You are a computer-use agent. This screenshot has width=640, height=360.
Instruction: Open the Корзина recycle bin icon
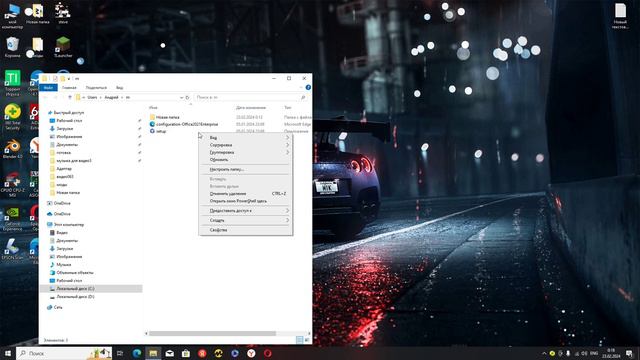click(x=12, y=47)
